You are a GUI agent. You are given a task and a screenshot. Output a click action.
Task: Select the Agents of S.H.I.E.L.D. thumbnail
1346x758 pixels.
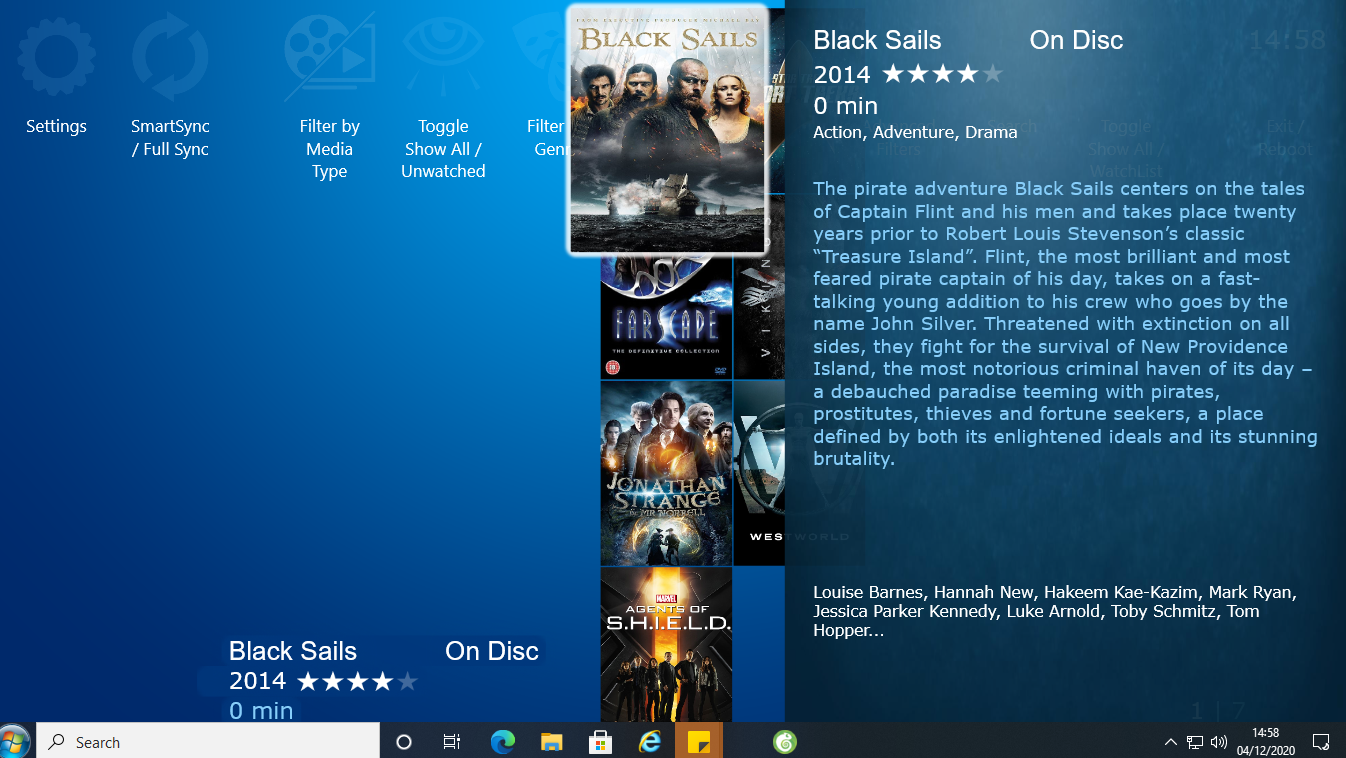point(666,645)
